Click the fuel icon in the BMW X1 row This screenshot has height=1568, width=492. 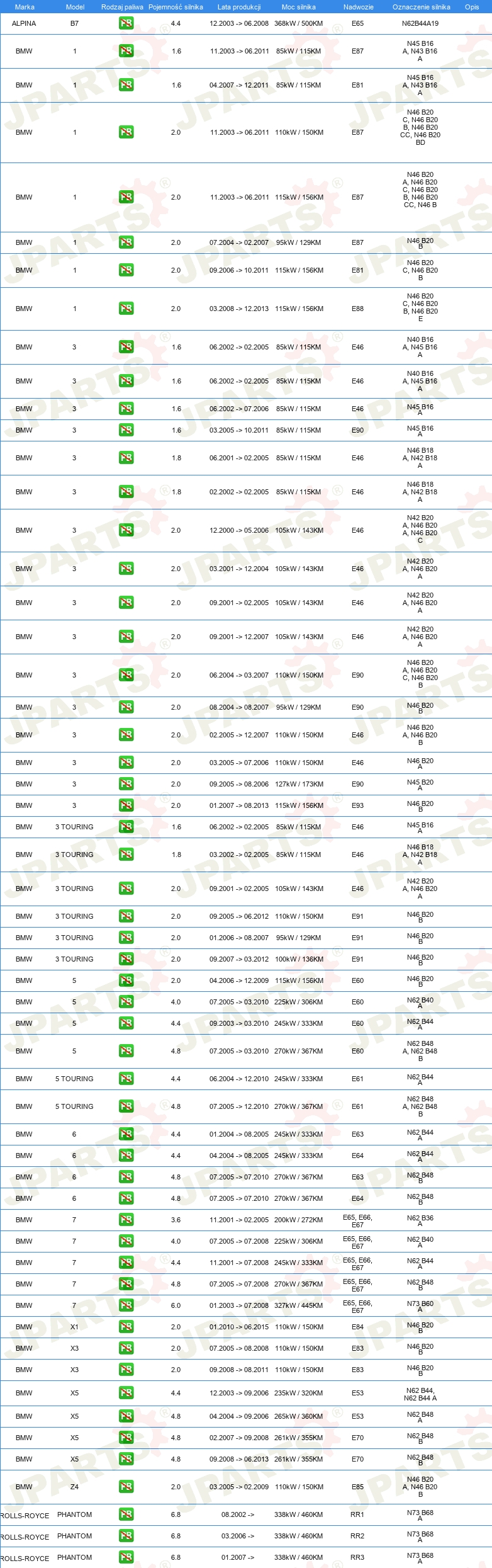click(x=126, y=1327)
